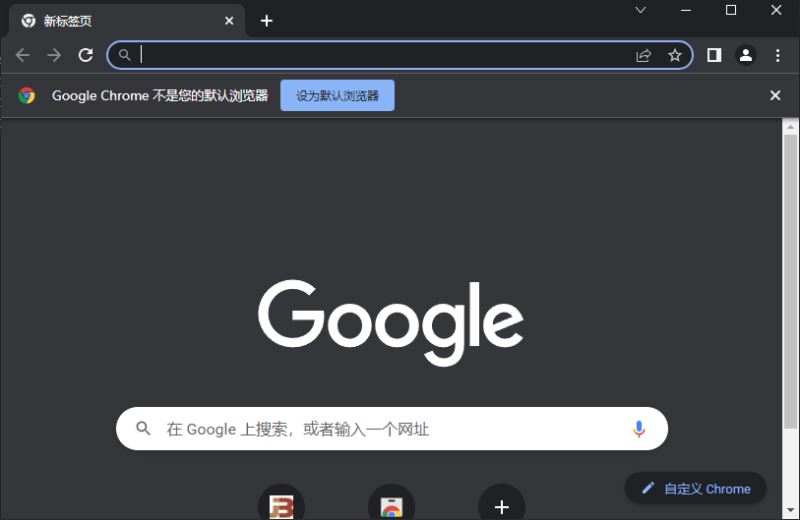The height and width of the screenshot is (520, 800).
Task: Go forward using the forward arrow
Action: tap(54, 55)
